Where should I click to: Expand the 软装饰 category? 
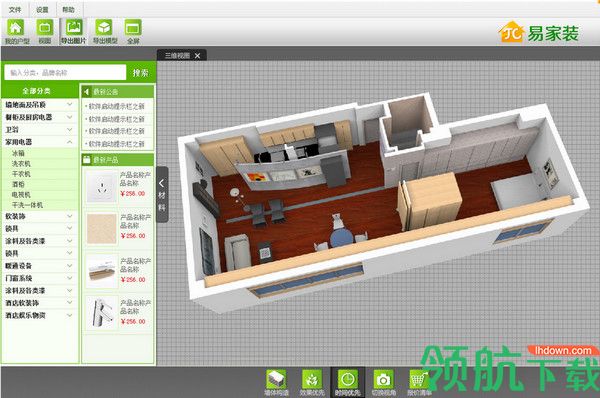click(x=40, y=216)
